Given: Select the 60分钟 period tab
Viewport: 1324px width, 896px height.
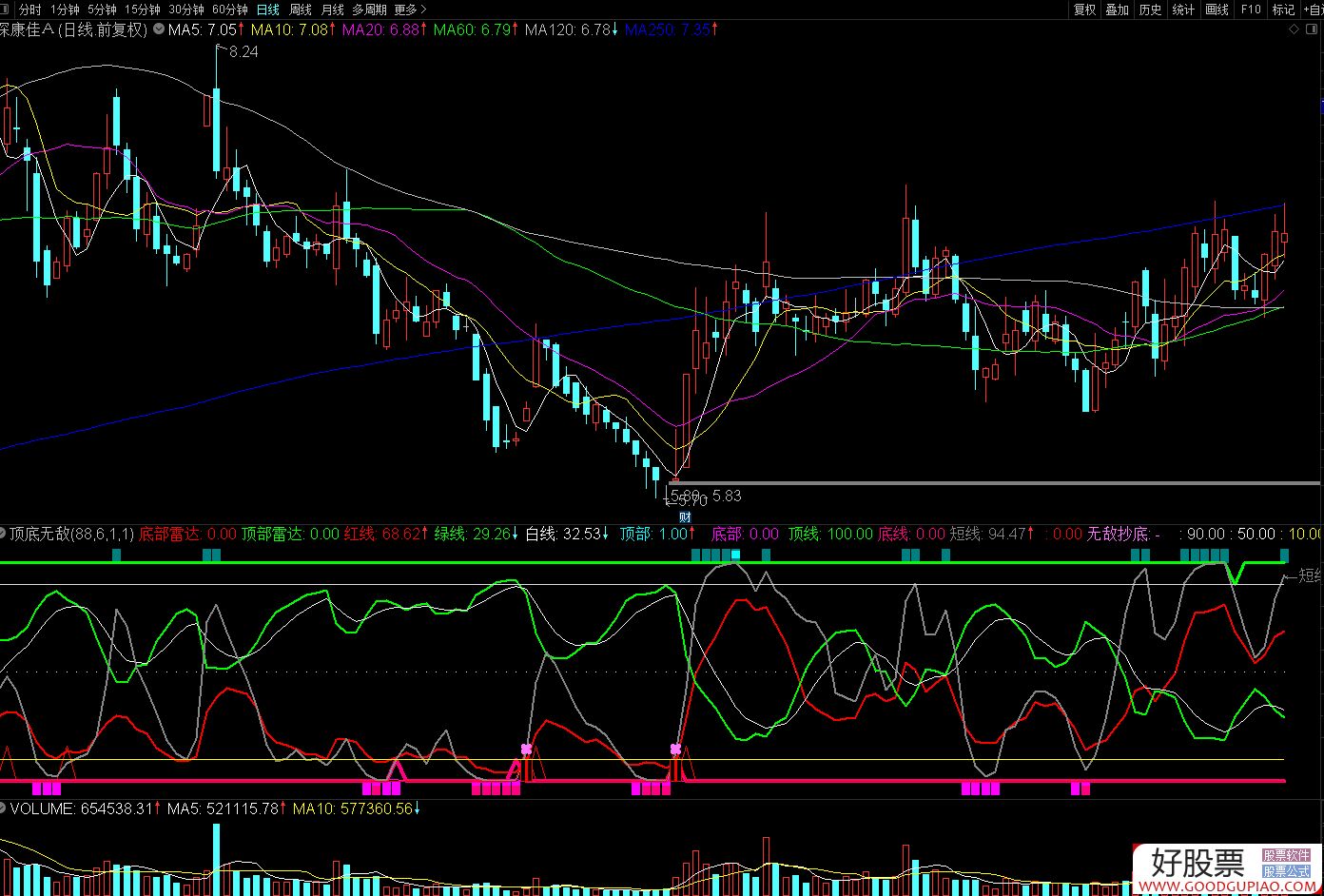Looking at the screenshot, I should tap(230, 10).
